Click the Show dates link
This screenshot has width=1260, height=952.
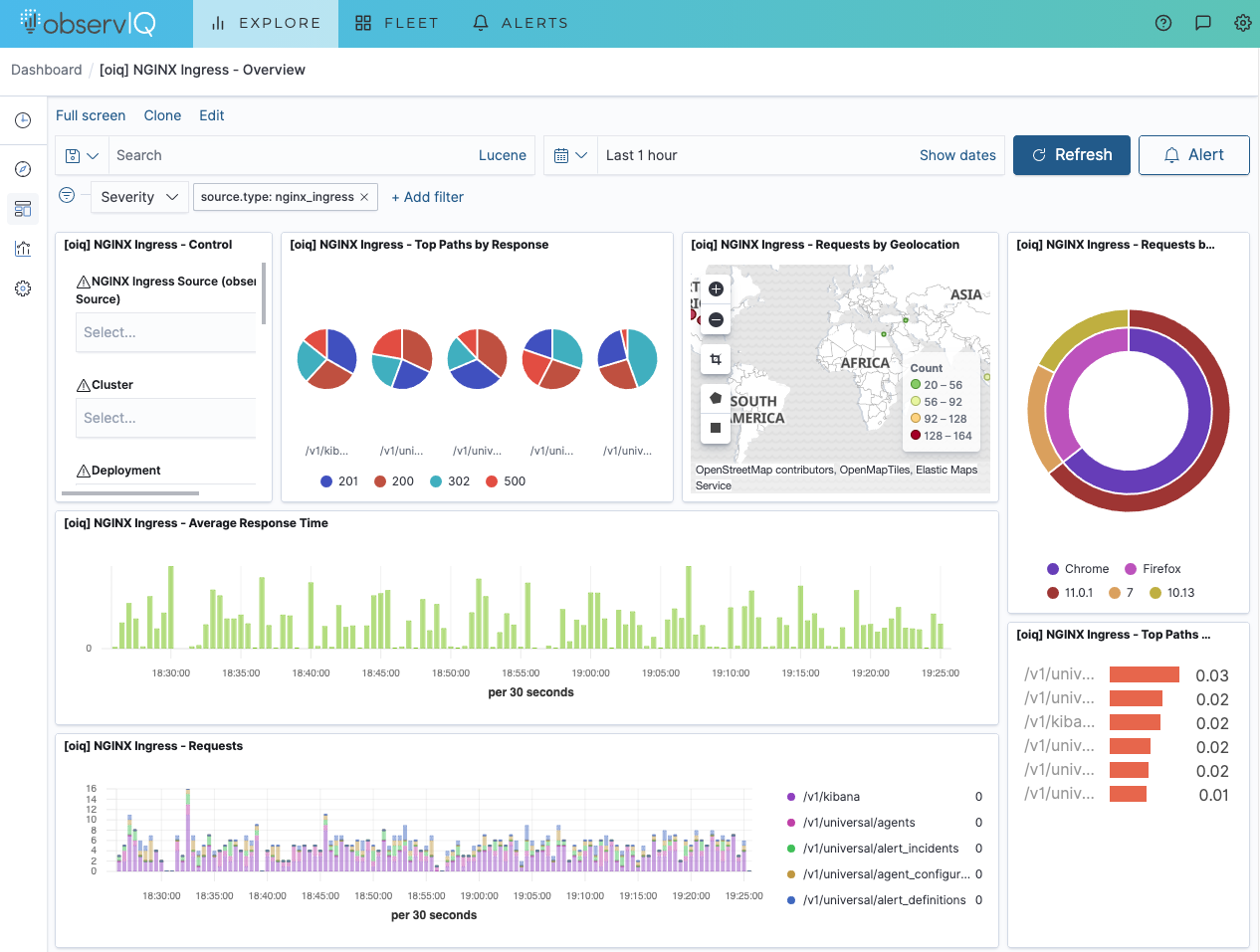(x=957, y=155)
